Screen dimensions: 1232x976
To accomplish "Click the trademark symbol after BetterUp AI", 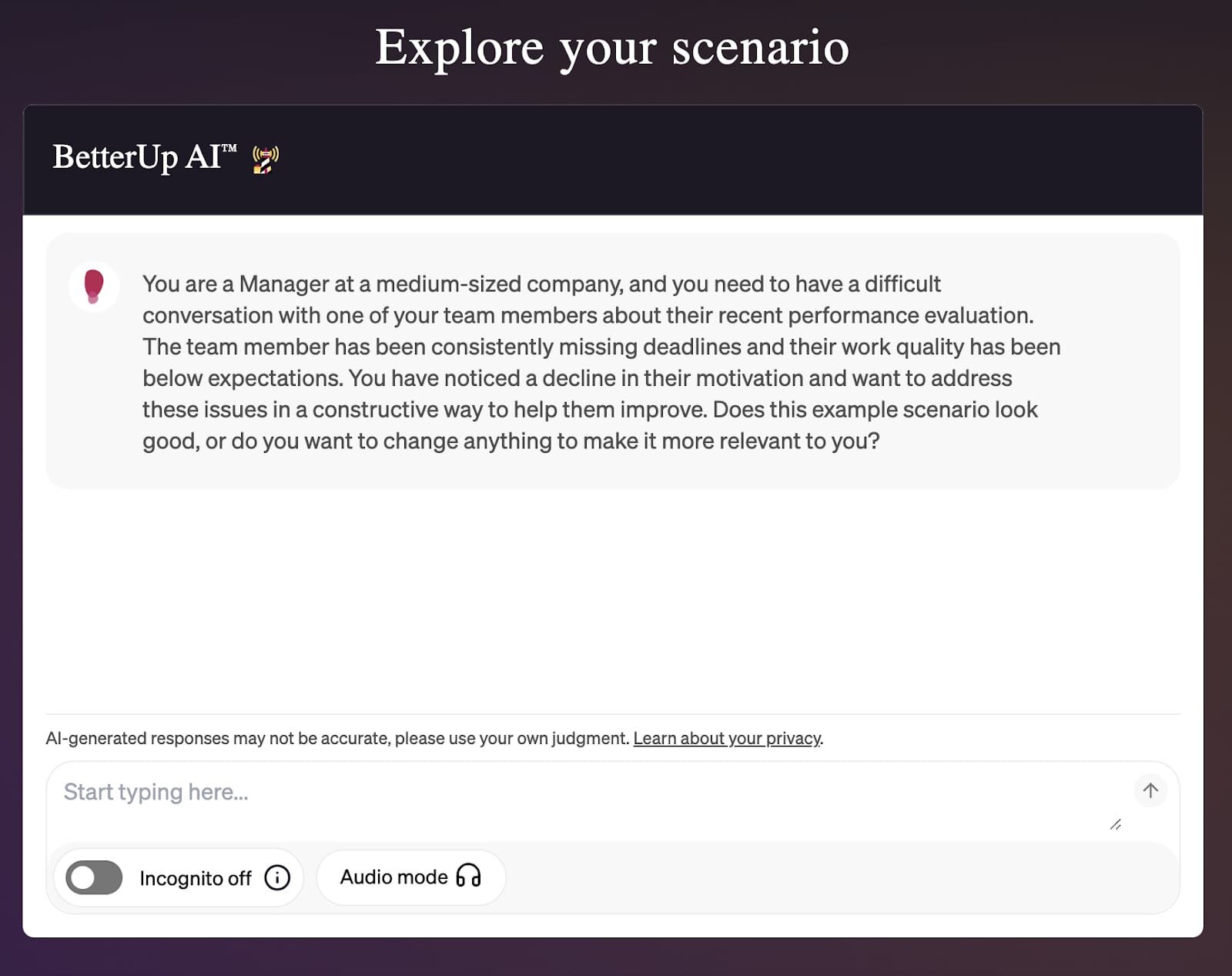I will (x=229, y=148).
